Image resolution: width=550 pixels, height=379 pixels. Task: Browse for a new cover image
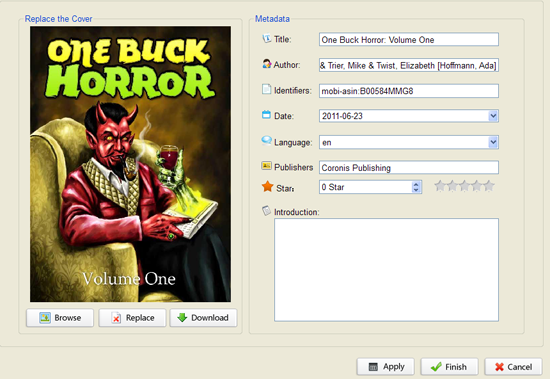click(60, 318)
